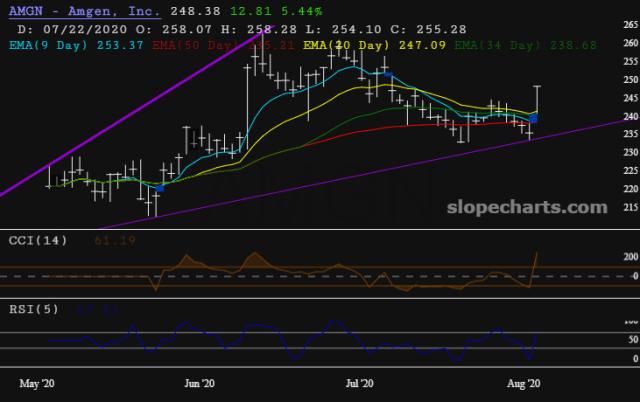
Task: Click the latest candlestick at chart's right edge
Action: coord(539,100)
